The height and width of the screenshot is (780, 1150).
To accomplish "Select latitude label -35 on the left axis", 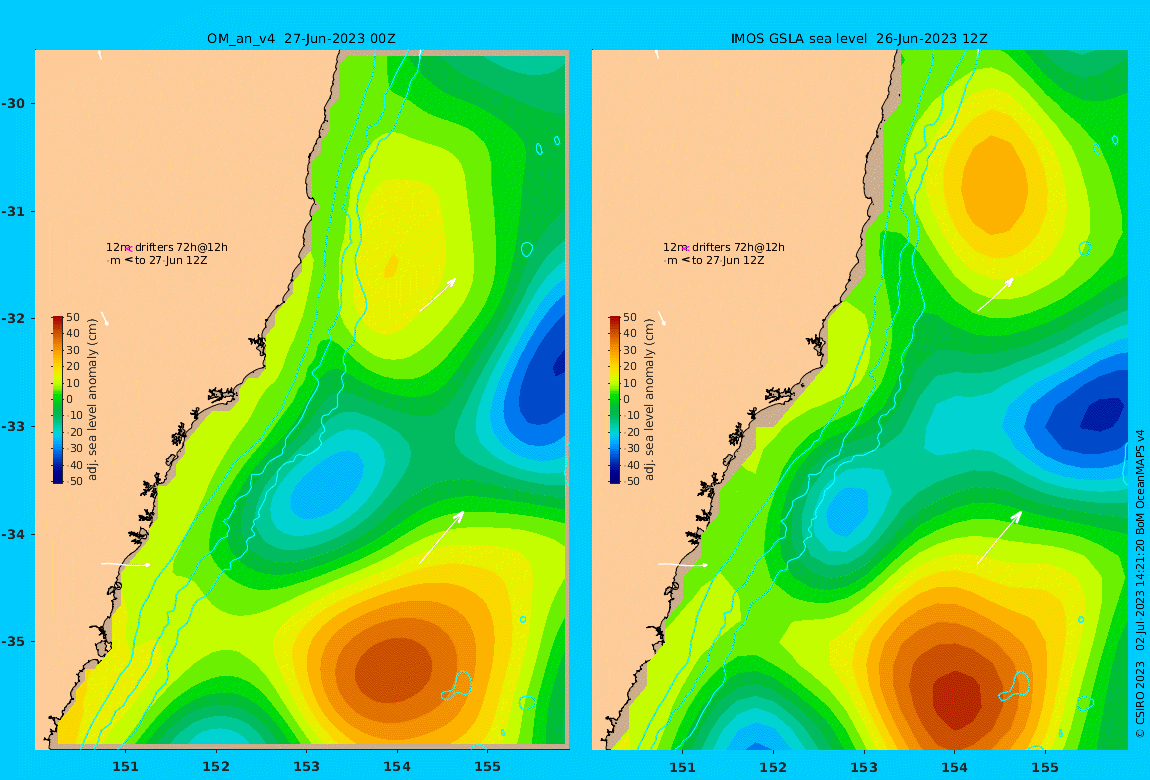I will click(13, 642).
